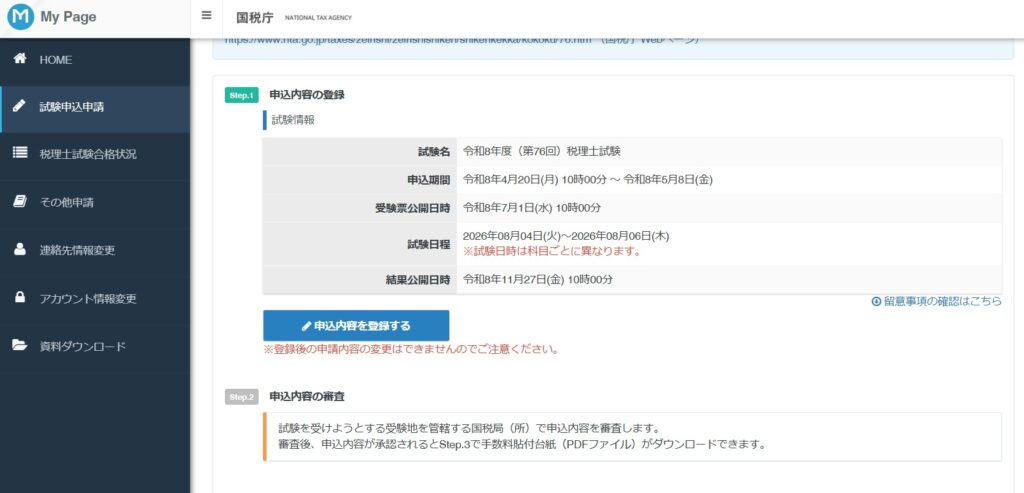Click the My Page title text

[68, 18]
